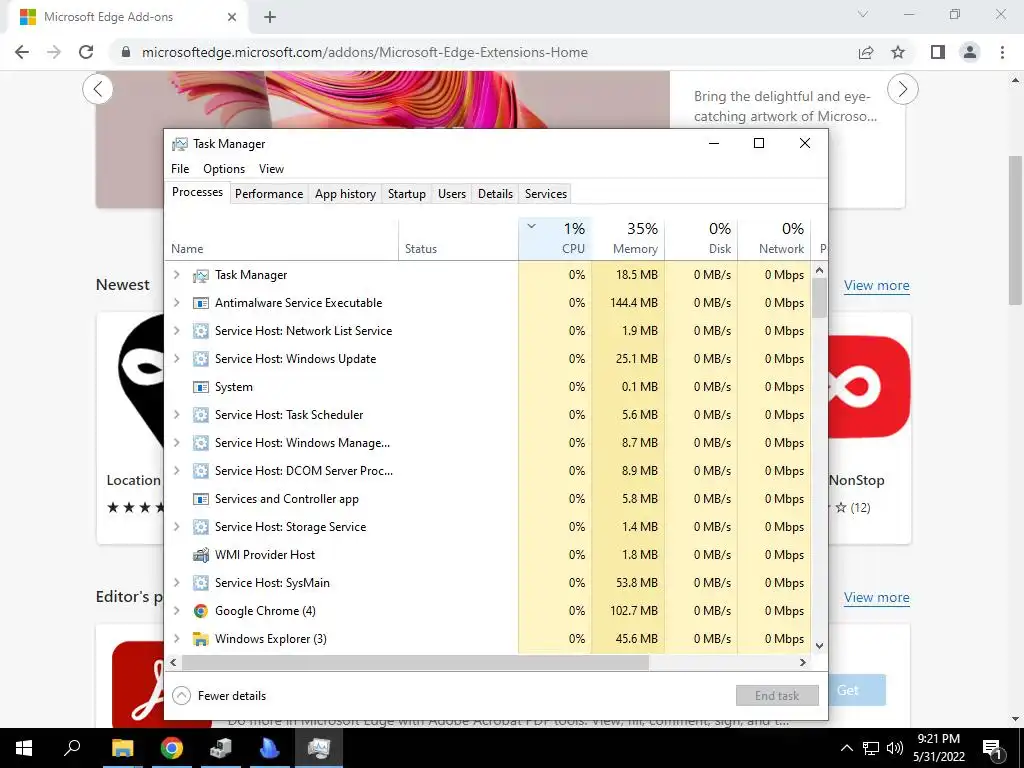The image size is (1024, 768).
Task: Click the End task button
Action: point(777,696)
